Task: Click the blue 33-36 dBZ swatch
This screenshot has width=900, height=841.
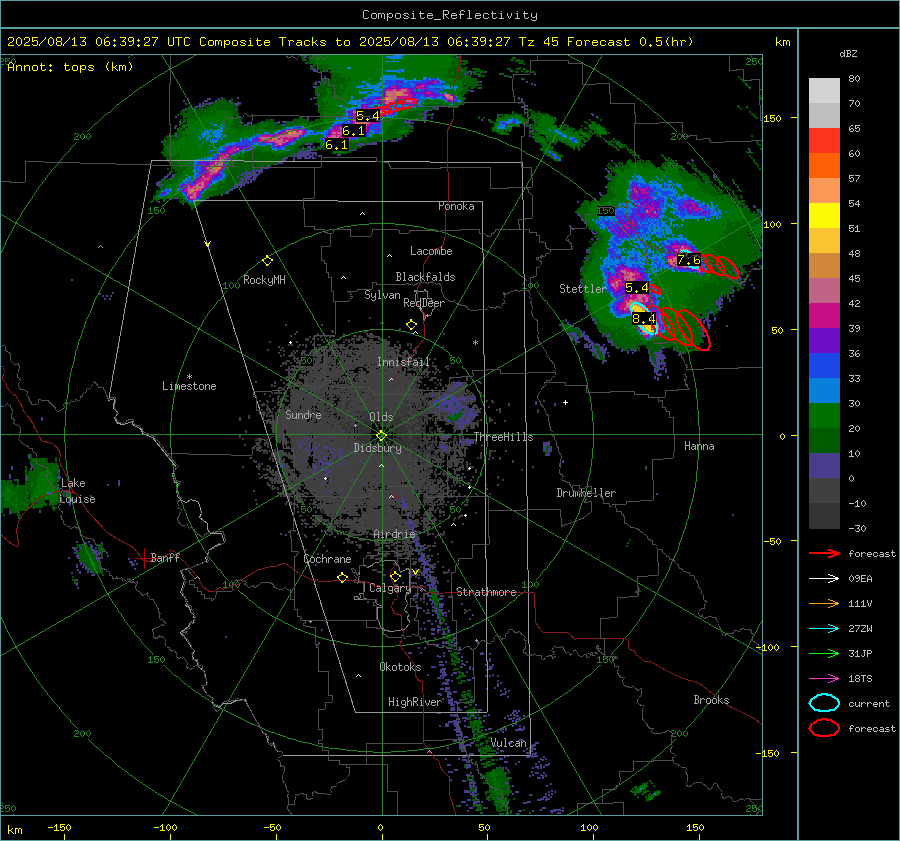Action: tap(824, 366)
